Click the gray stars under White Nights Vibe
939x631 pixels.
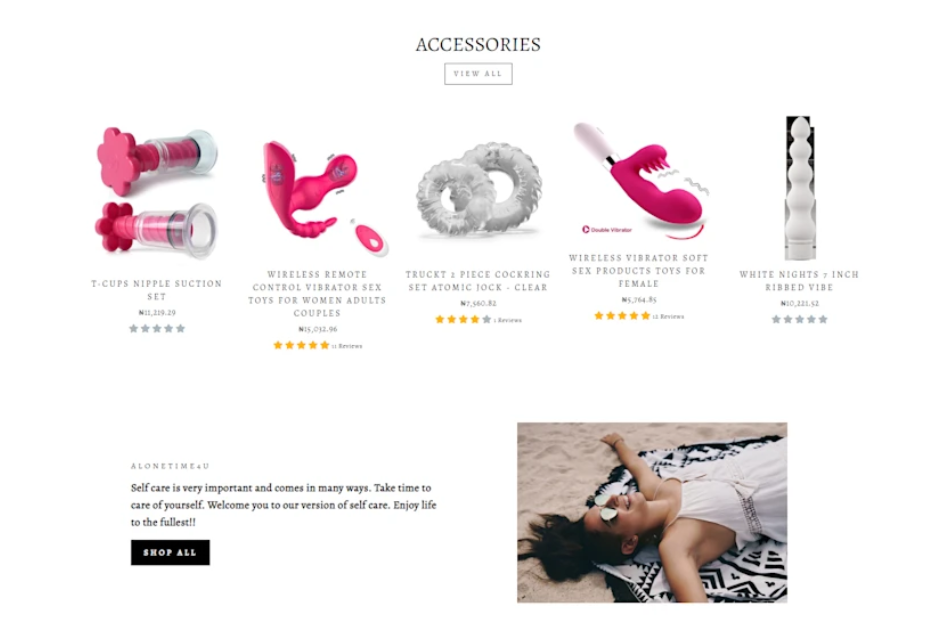(799, 319)
